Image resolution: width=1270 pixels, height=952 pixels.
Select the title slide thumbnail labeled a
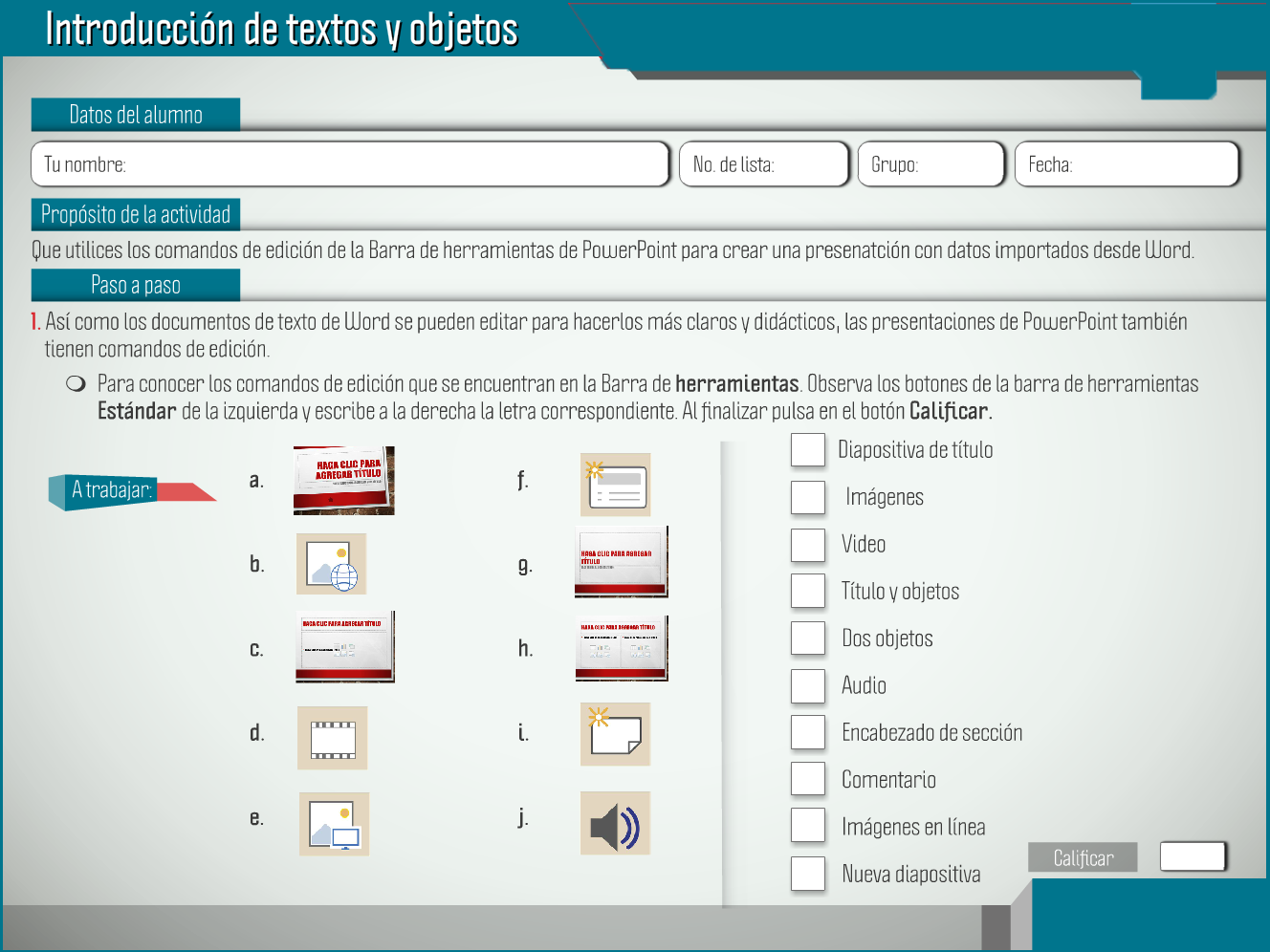tap(343, 481)
